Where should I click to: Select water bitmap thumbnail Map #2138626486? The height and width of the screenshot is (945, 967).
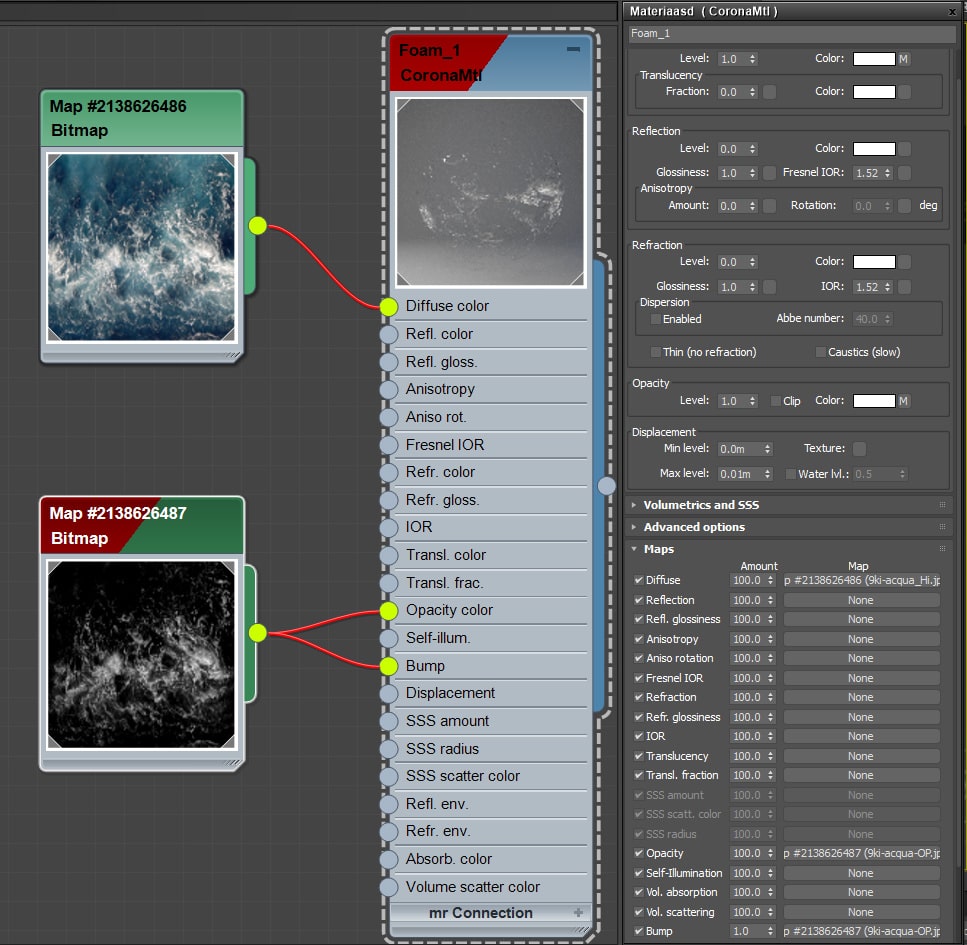tap(141, 247)
